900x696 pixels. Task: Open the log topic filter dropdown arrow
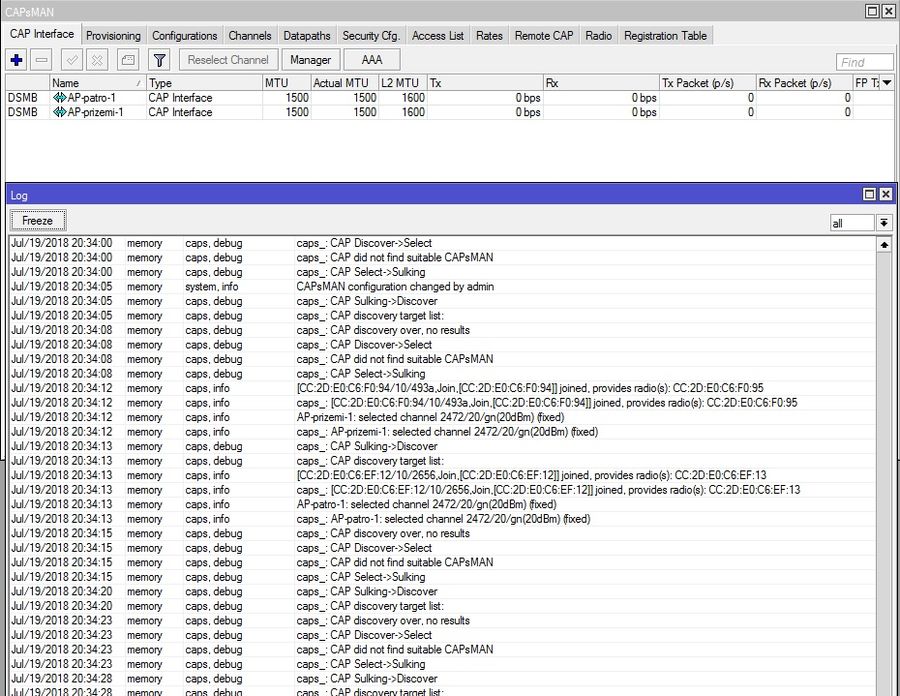pyautogui.click(x=884, y=223)
